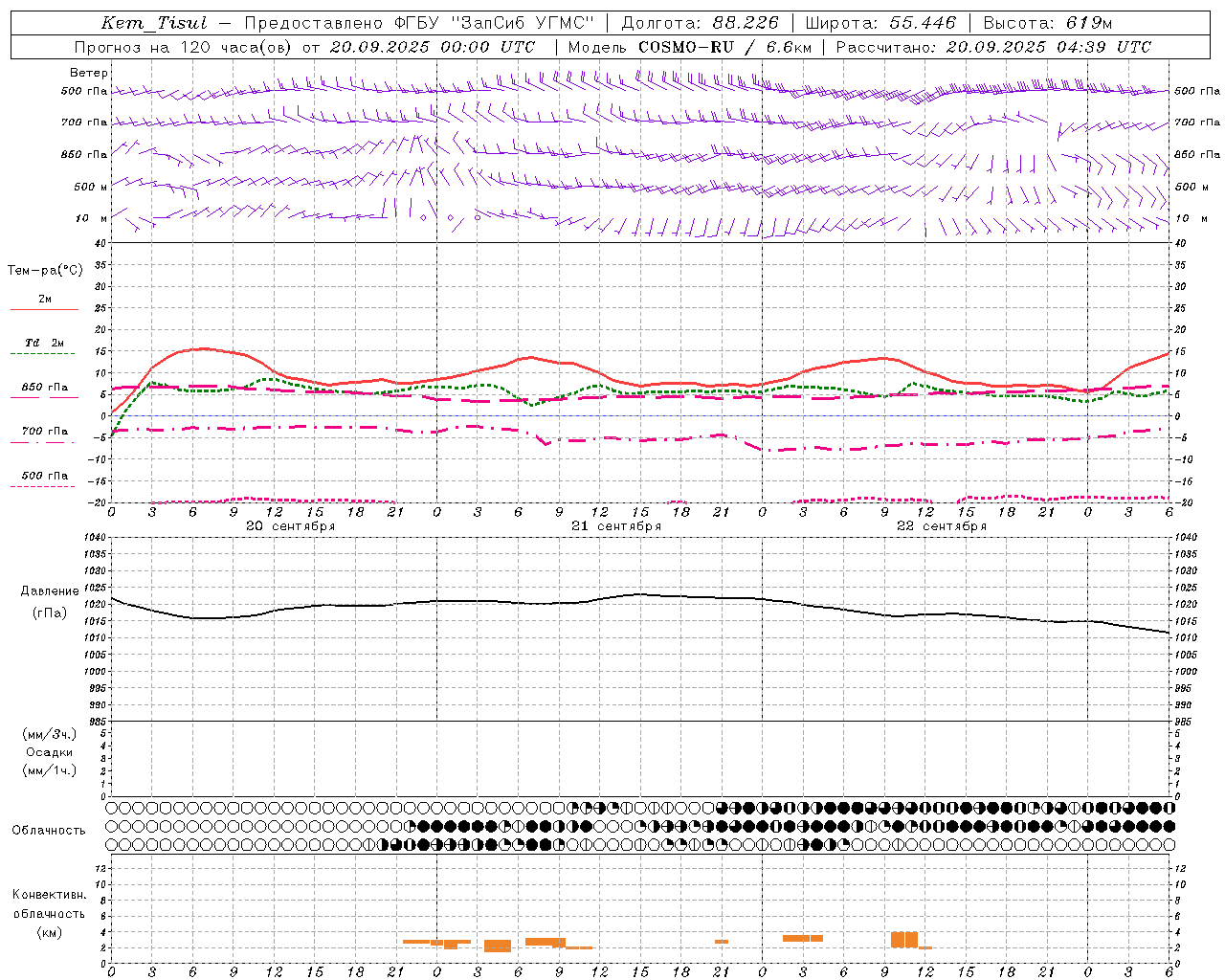Image resolution: width=1225 pixels, height=980 pixels.
Task: Click the Долгота: 88.226 value
Action: pyautogui.click(x=701, y=23)
